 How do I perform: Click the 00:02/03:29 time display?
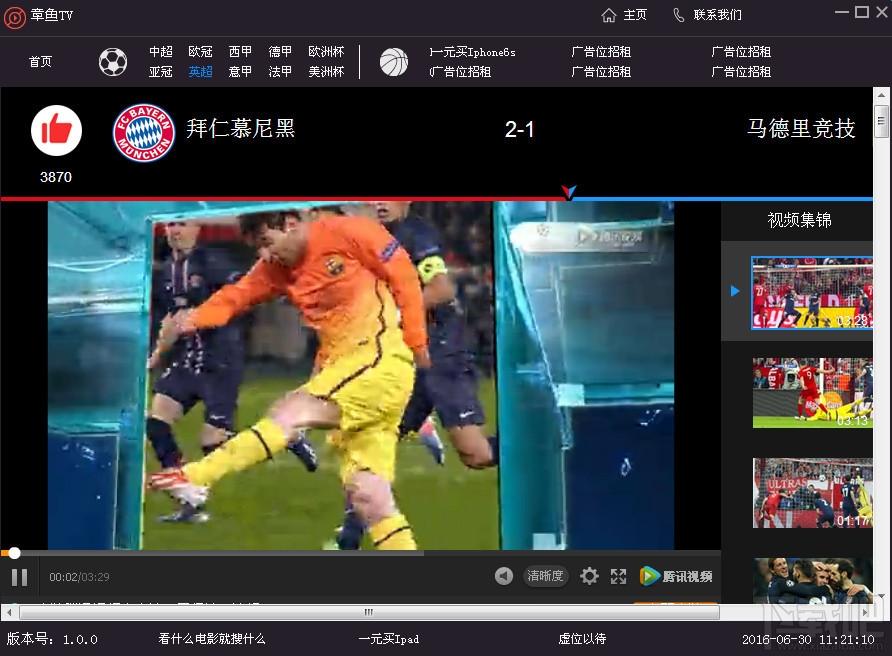tap(80, 577)
